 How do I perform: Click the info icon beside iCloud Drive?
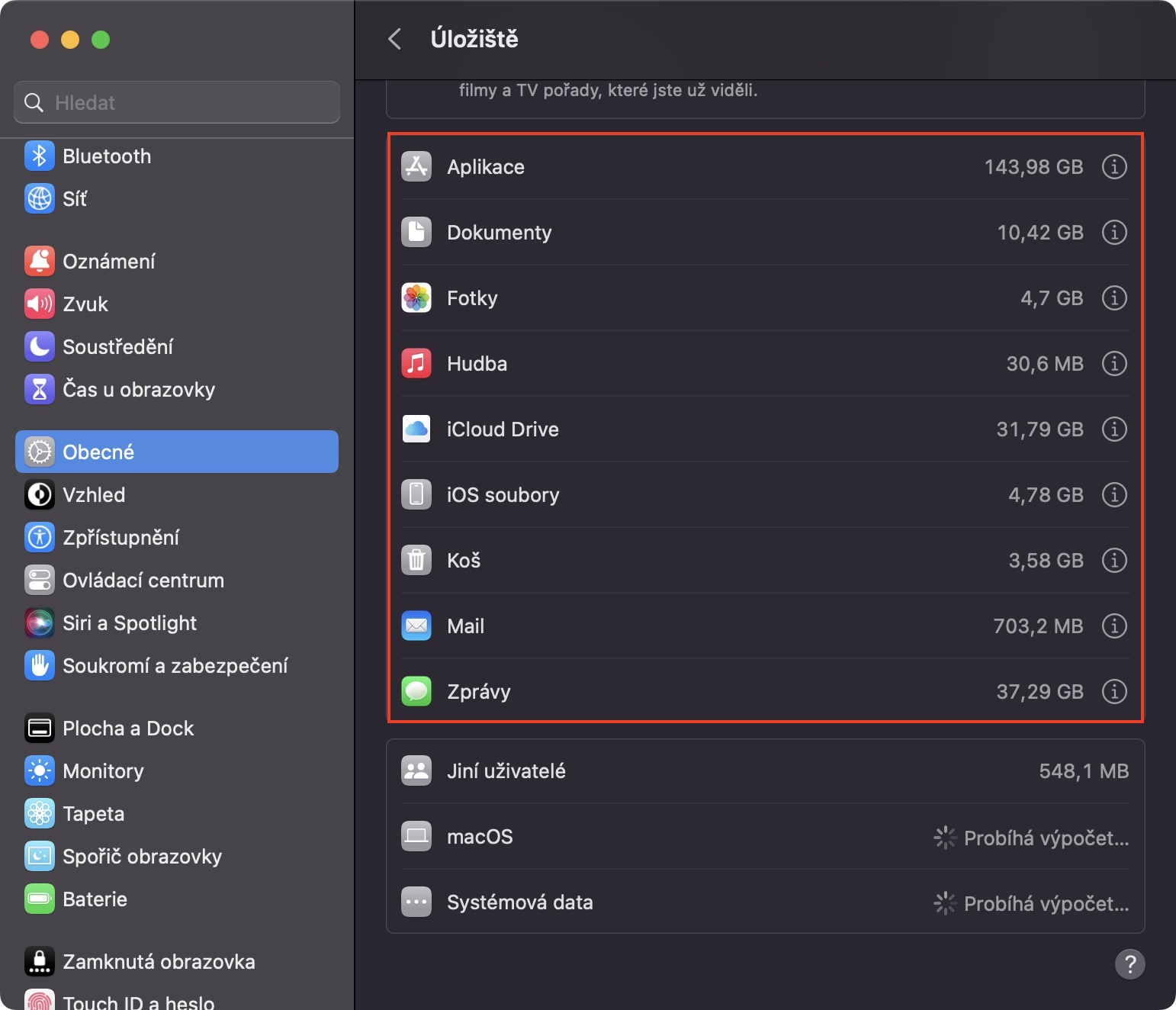[x=1114, y=429]
